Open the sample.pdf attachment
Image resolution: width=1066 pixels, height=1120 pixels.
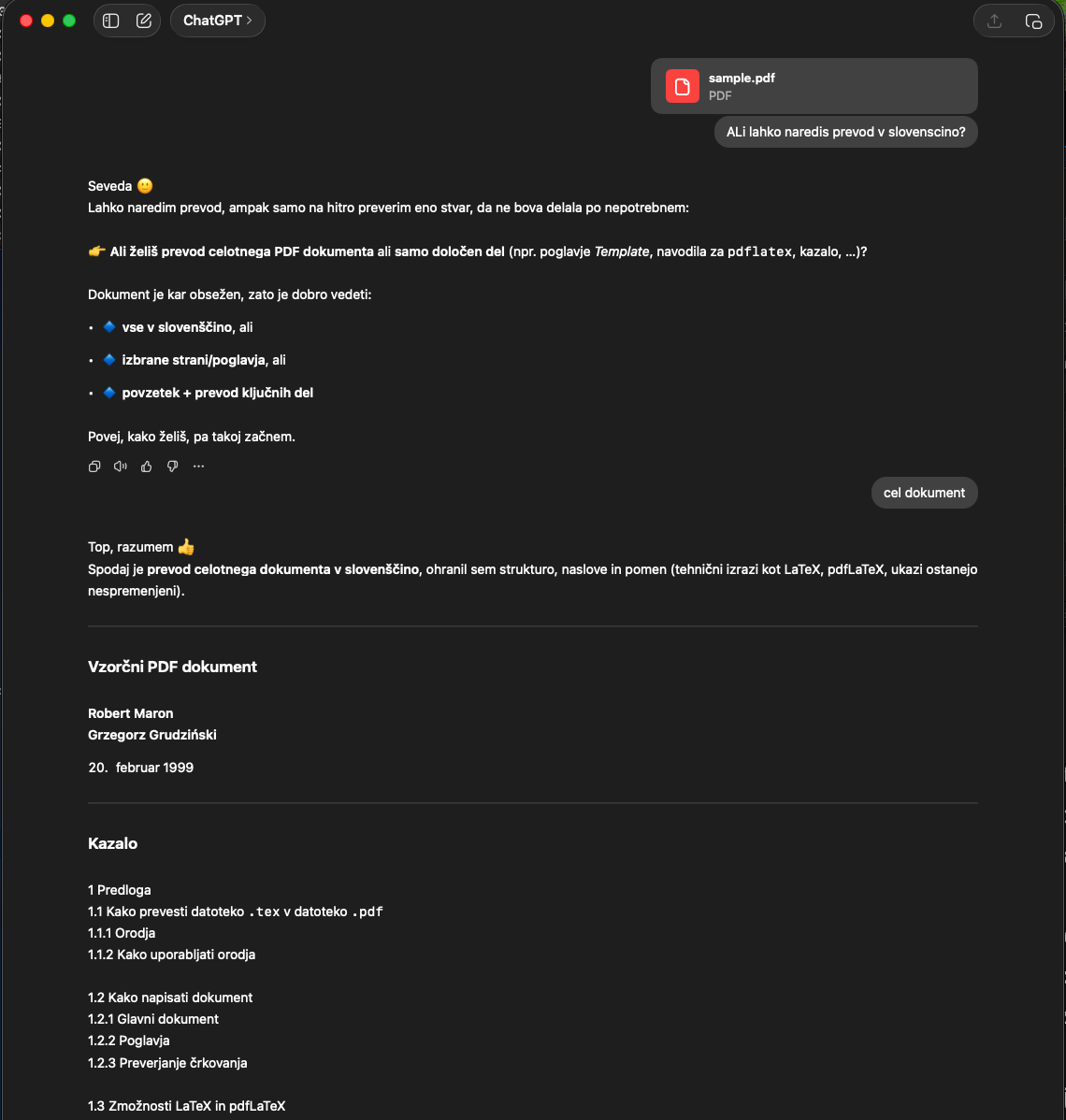click(814, 86)
